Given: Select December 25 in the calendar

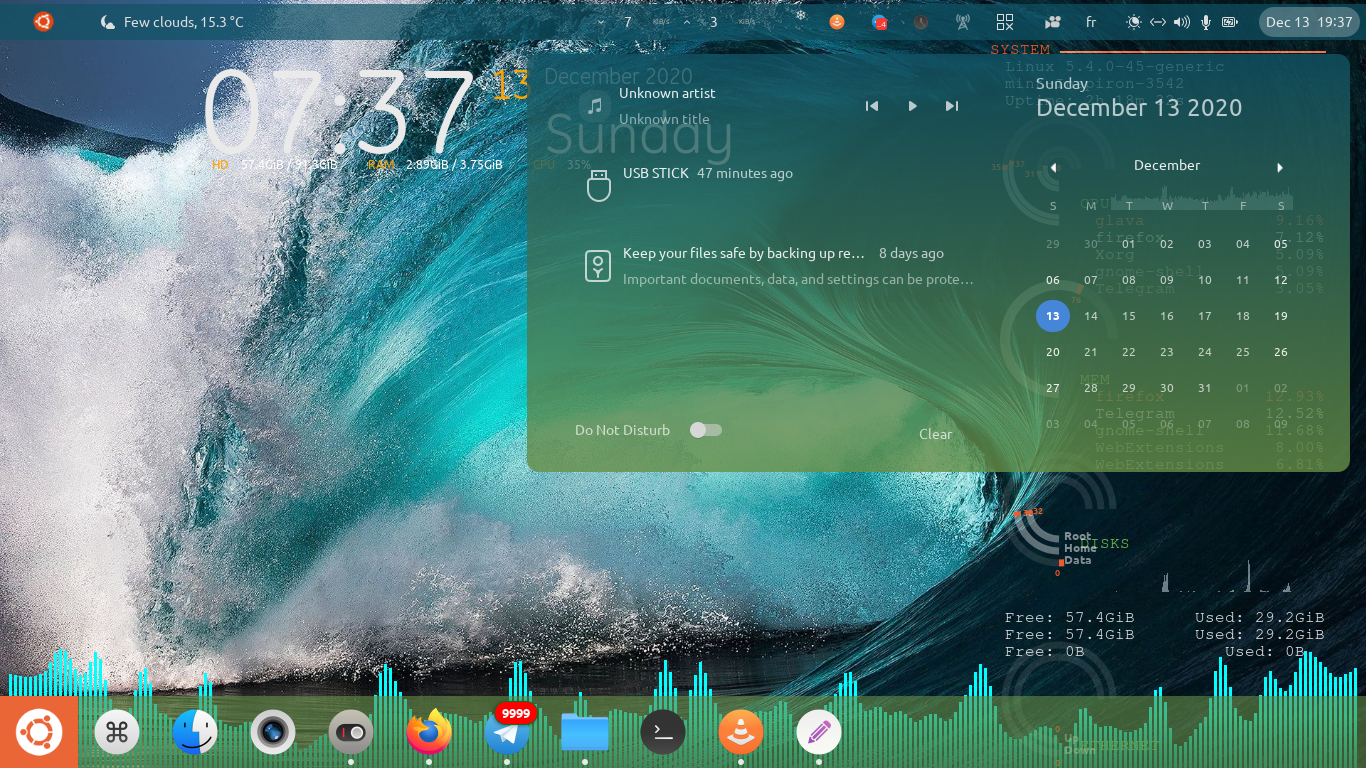Looking at the screenshot, I should click(1243, 352).
